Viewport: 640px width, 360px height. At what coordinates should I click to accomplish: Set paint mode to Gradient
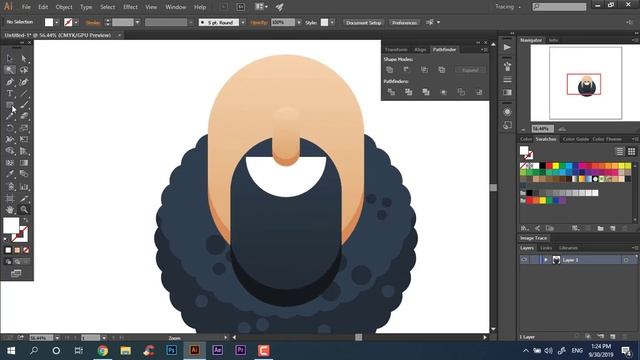point(17,250)
